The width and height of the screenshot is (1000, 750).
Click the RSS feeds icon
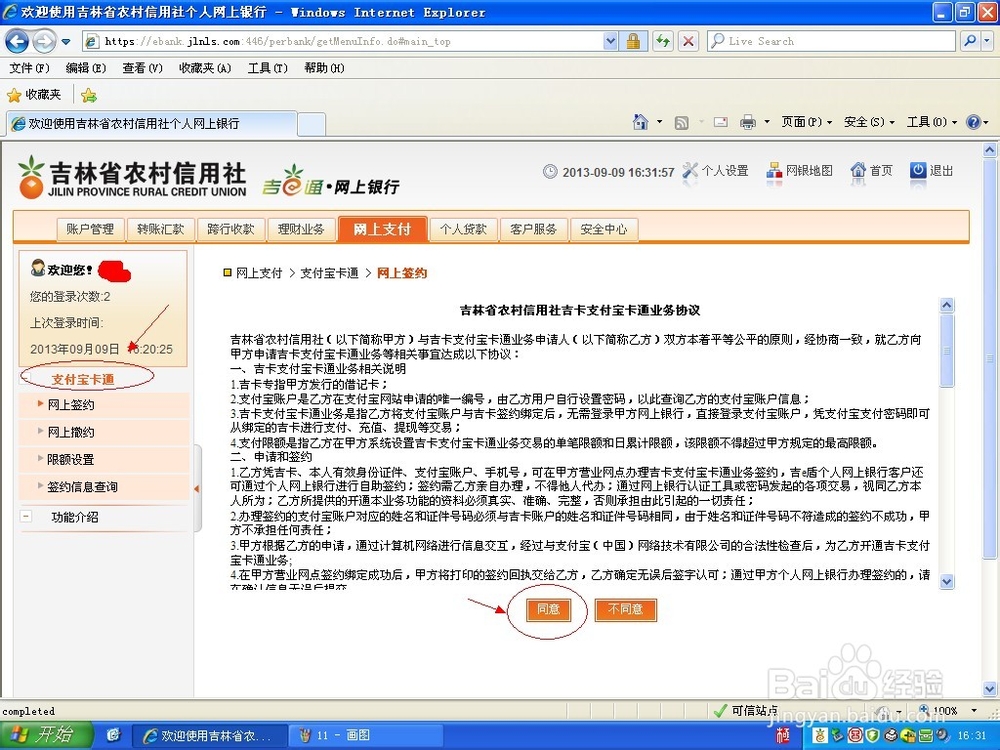pos(681,122)
